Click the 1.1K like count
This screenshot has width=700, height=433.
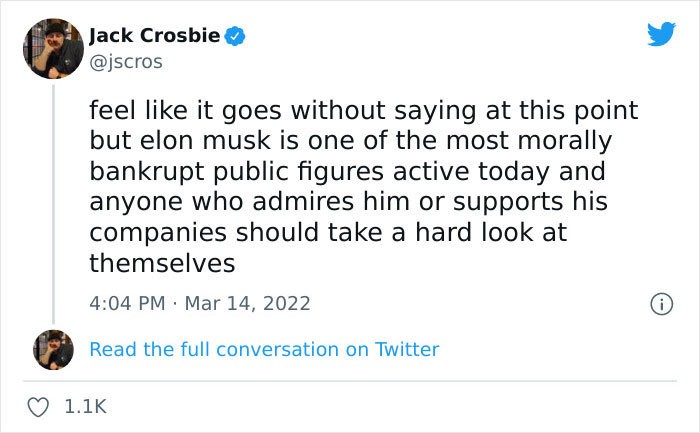coord(83,407)
